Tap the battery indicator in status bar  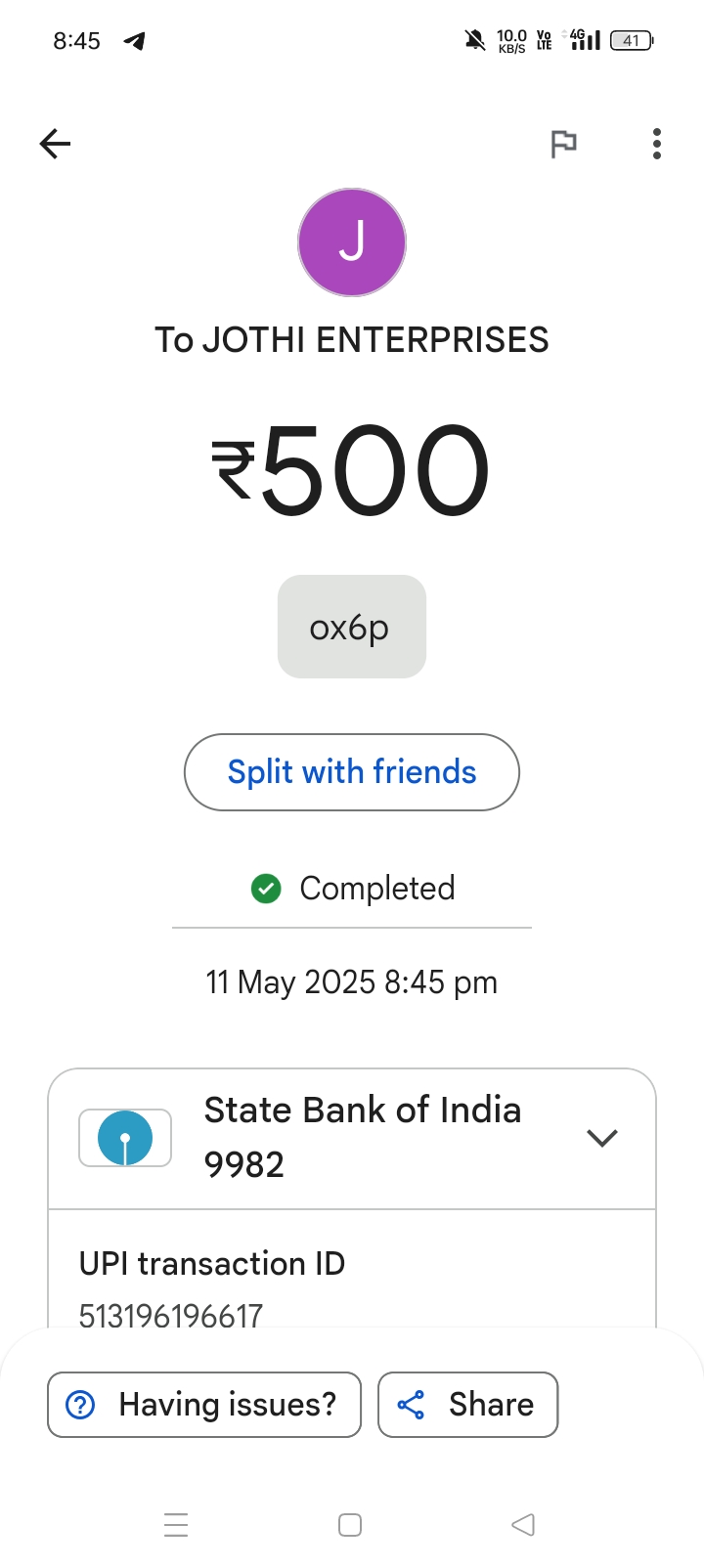[632, 40]
